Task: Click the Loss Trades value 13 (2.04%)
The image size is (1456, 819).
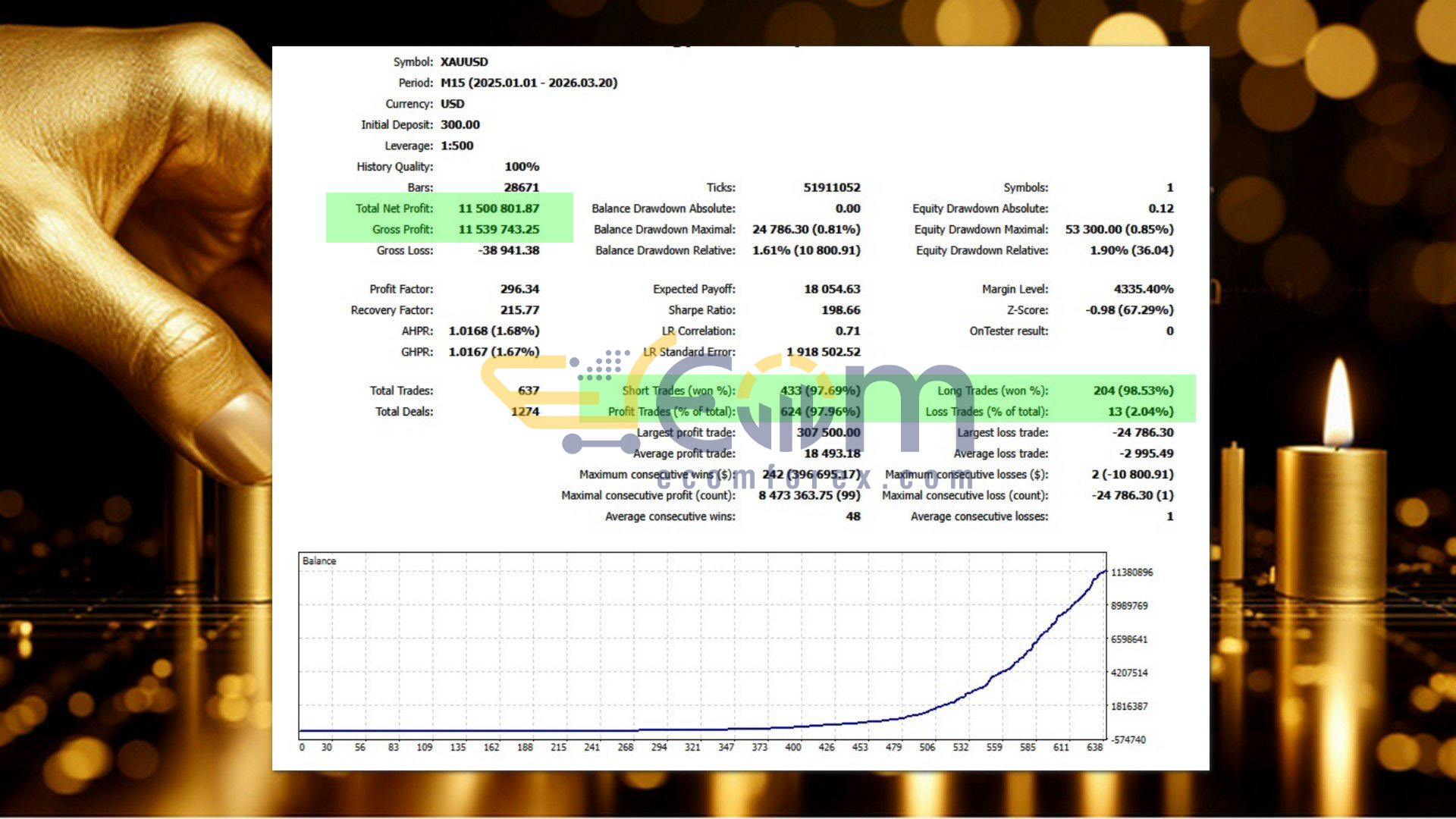Action: [x=1140, y=412]
